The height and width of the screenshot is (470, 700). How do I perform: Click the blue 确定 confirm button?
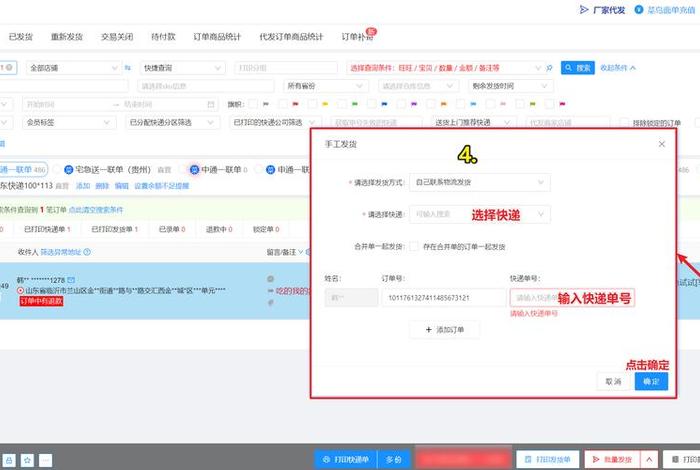[651, 382]
